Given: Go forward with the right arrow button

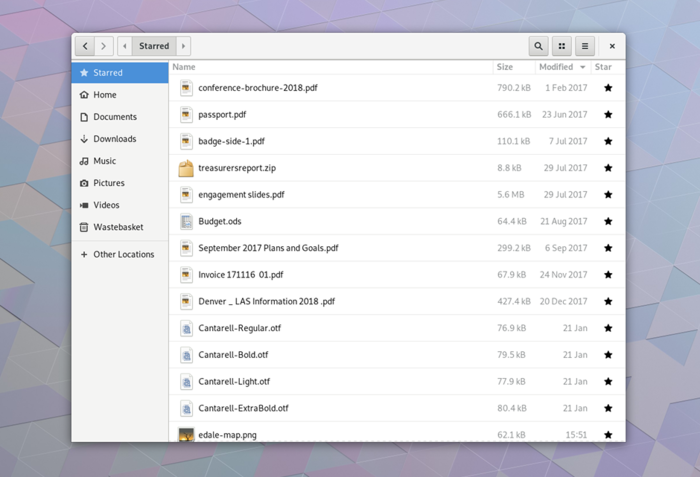Looking at the screenshot, I should [x=103, y=46].
